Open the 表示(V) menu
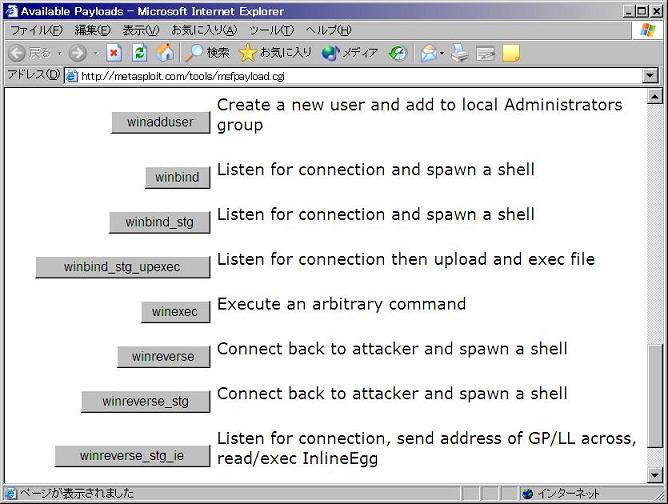Image resolution: width=668 pixels, height=504 pixels. (141, 30)
